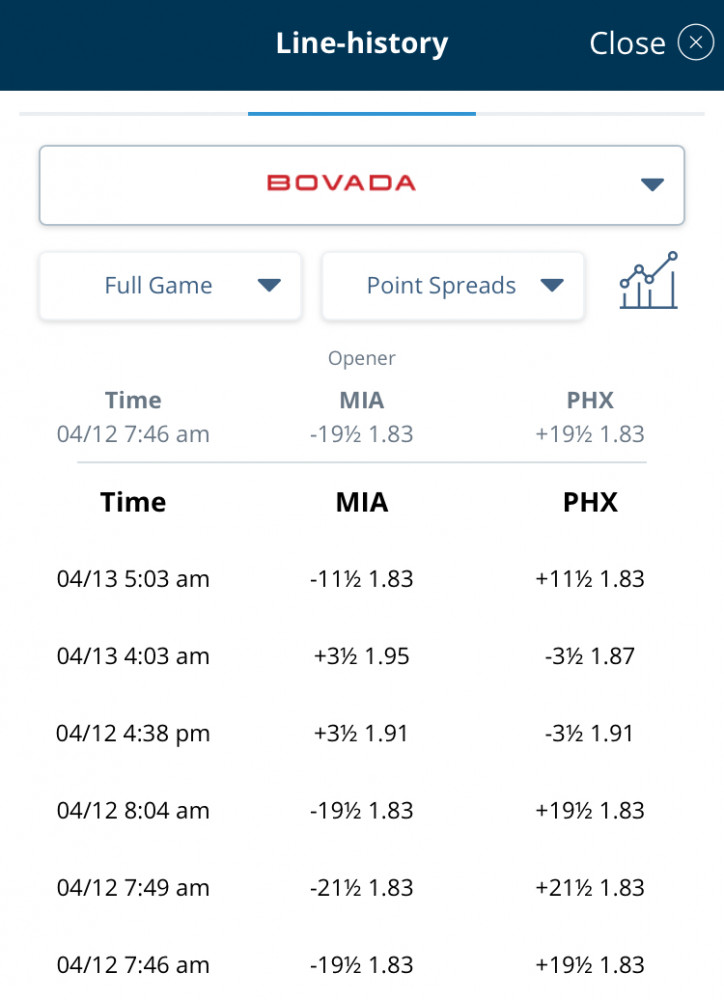The height and width of the screenshot is (1000, 724).
Task: Click the Line-history title
Action: click(362, 43)
